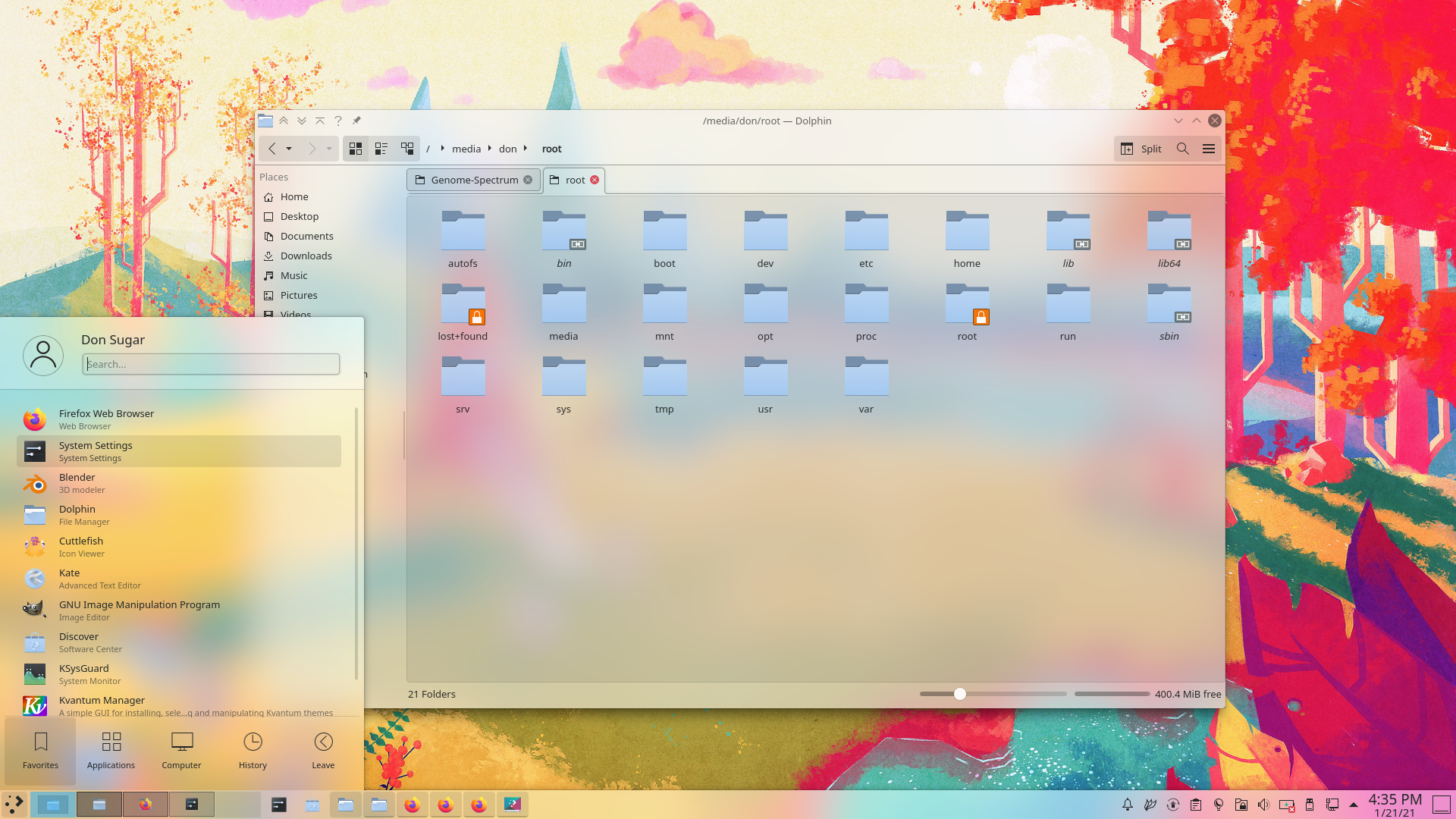This screenshot has width=1456, height=819.
Task: Select the root tab
Action: [574, 180]
